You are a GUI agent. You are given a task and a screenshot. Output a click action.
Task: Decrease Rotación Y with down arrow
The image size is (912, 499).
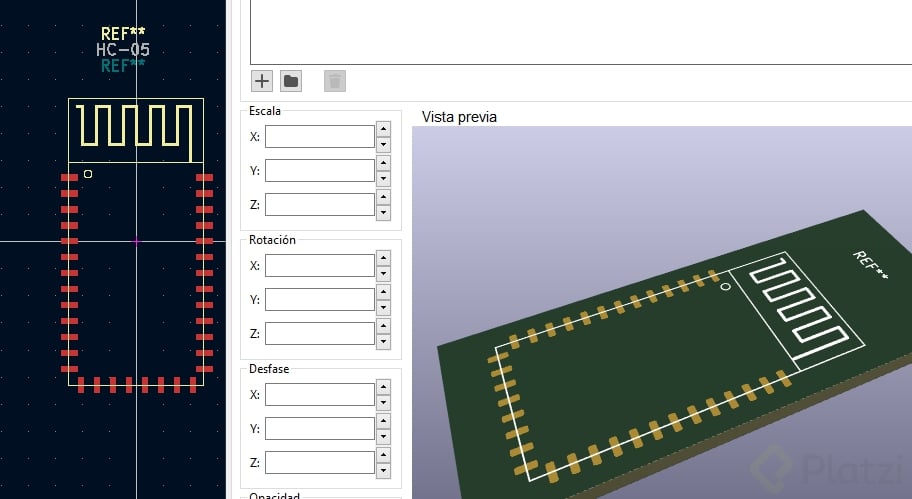point(383,308)
